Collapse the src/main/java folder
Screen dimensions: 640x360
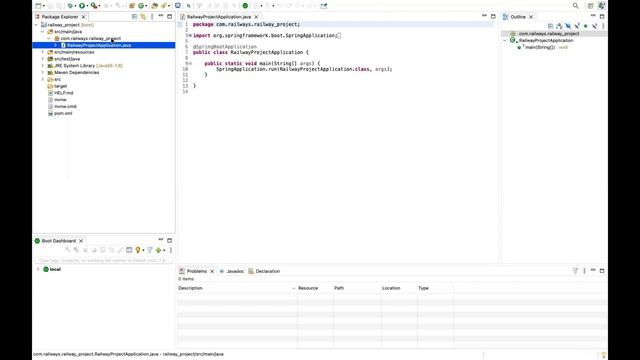point(42,31)
